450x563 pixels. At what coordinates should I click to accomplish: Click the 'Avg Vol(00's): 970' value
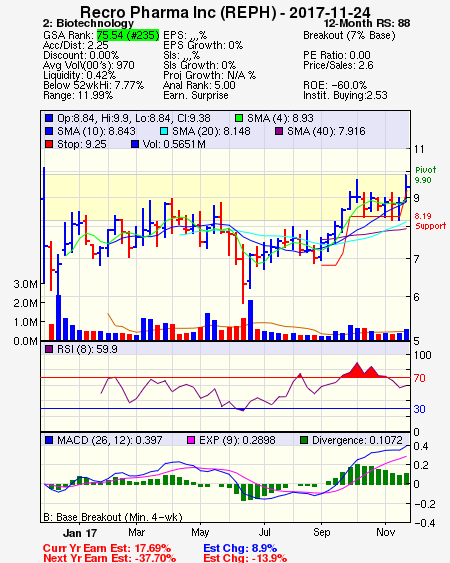(89, 65)
